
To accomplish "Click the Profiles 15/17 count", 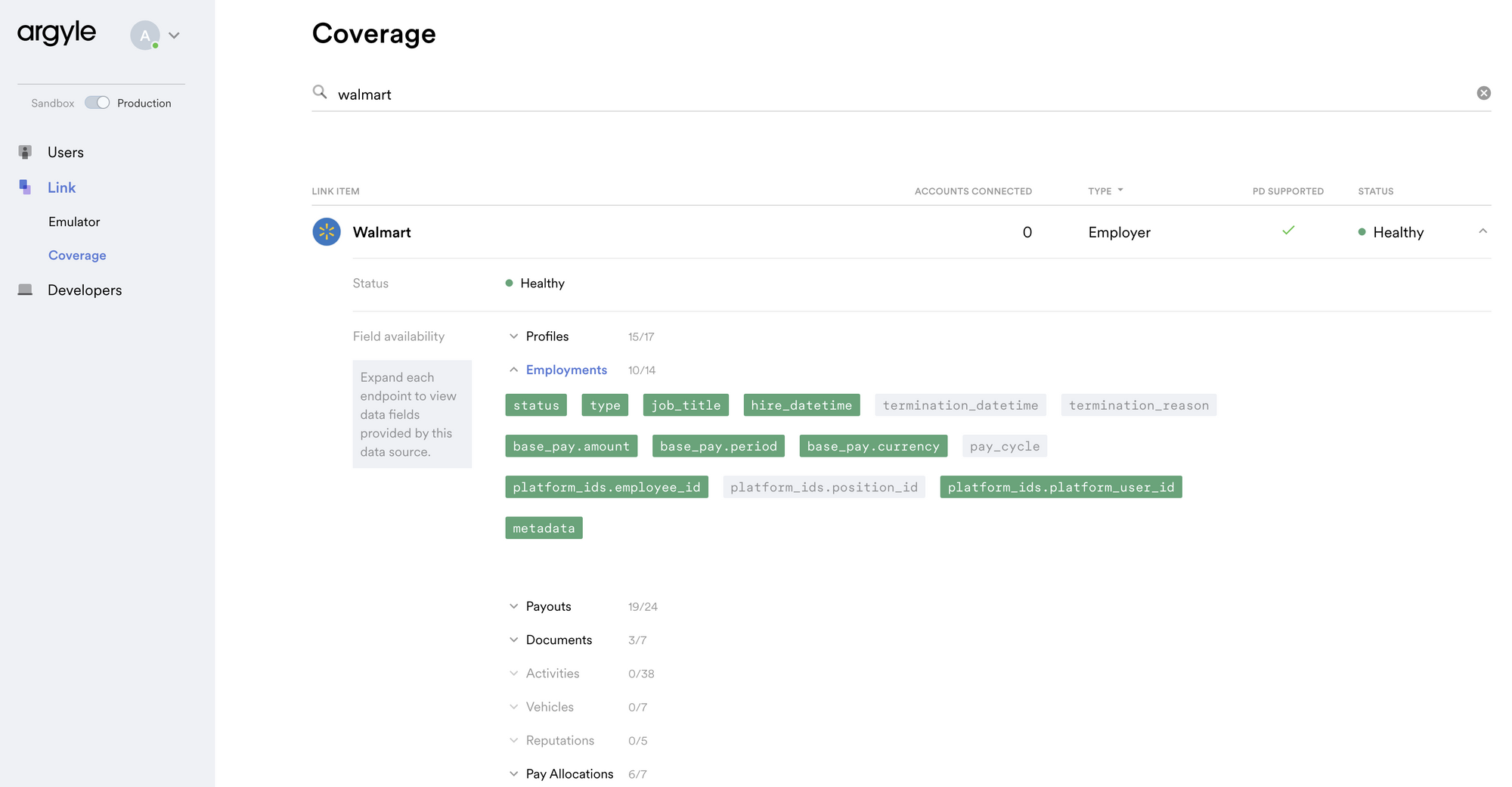I will (641, 337).
